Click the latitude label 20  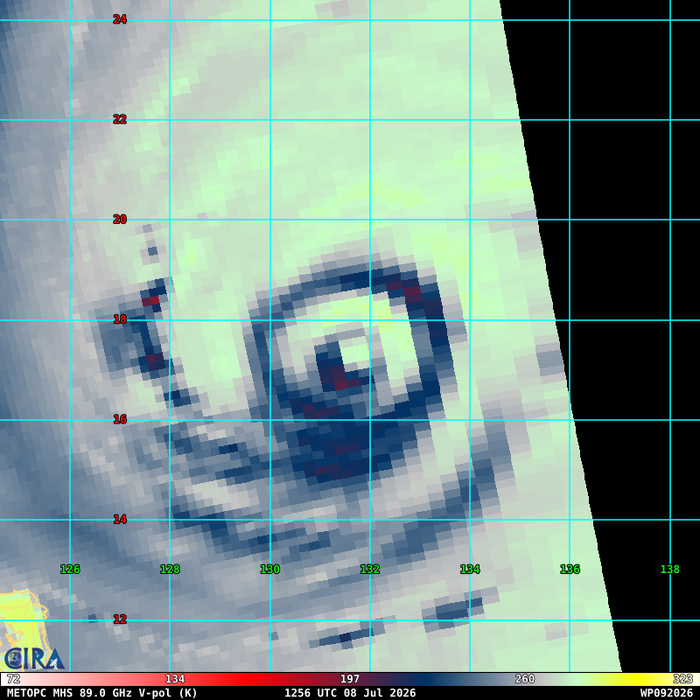pos(120,219)
